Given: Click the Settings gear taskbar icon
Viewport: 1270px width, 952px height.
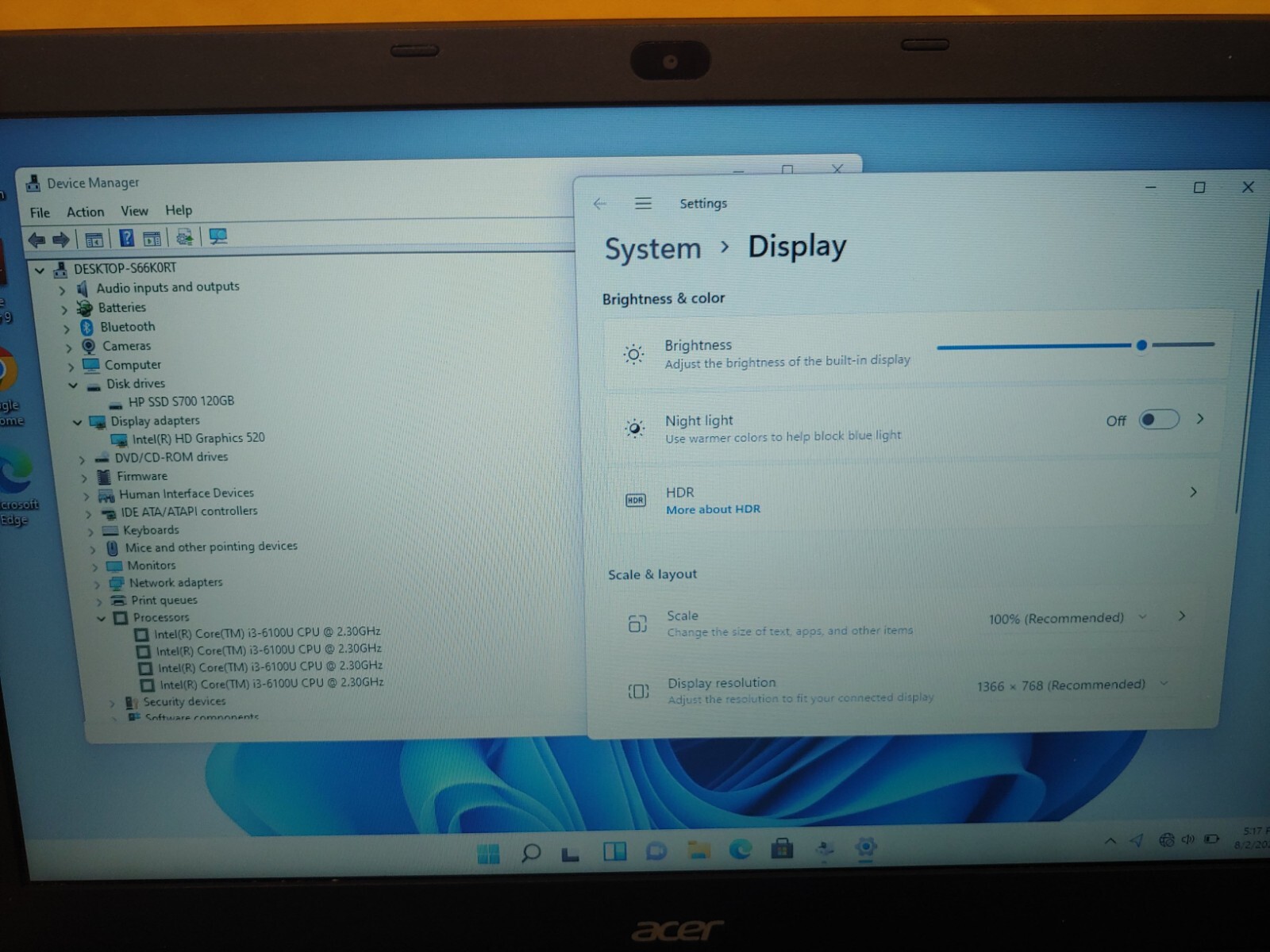Looking at the screenshot, I should [866, 847].
